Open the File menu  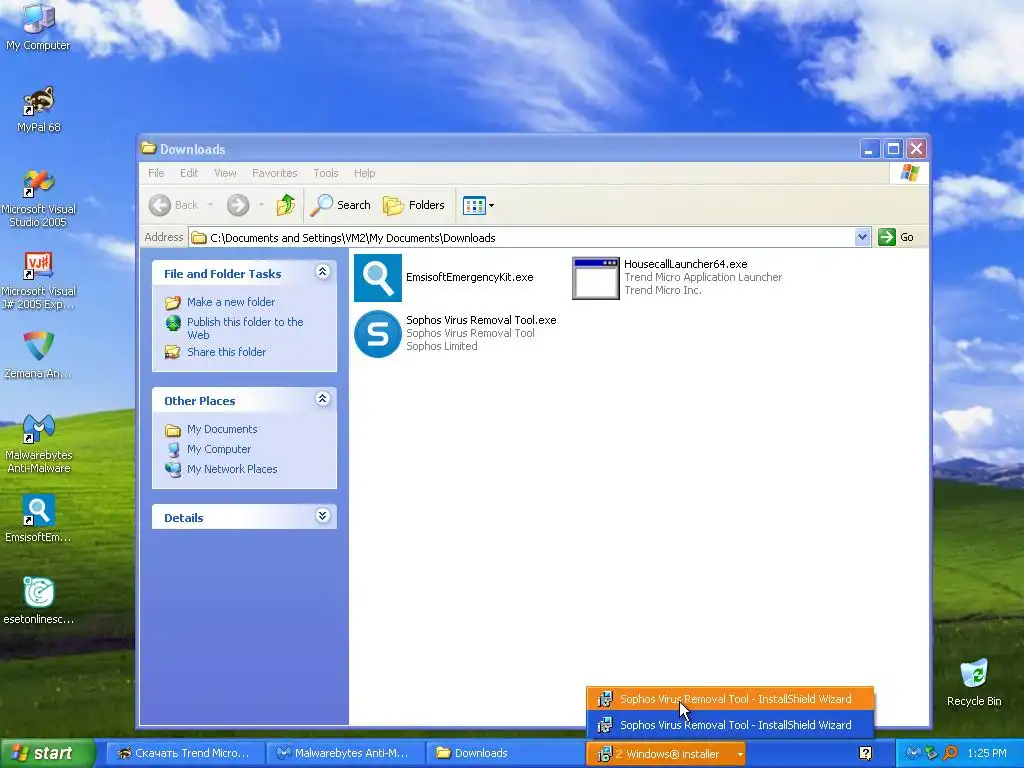pos(156,173)
